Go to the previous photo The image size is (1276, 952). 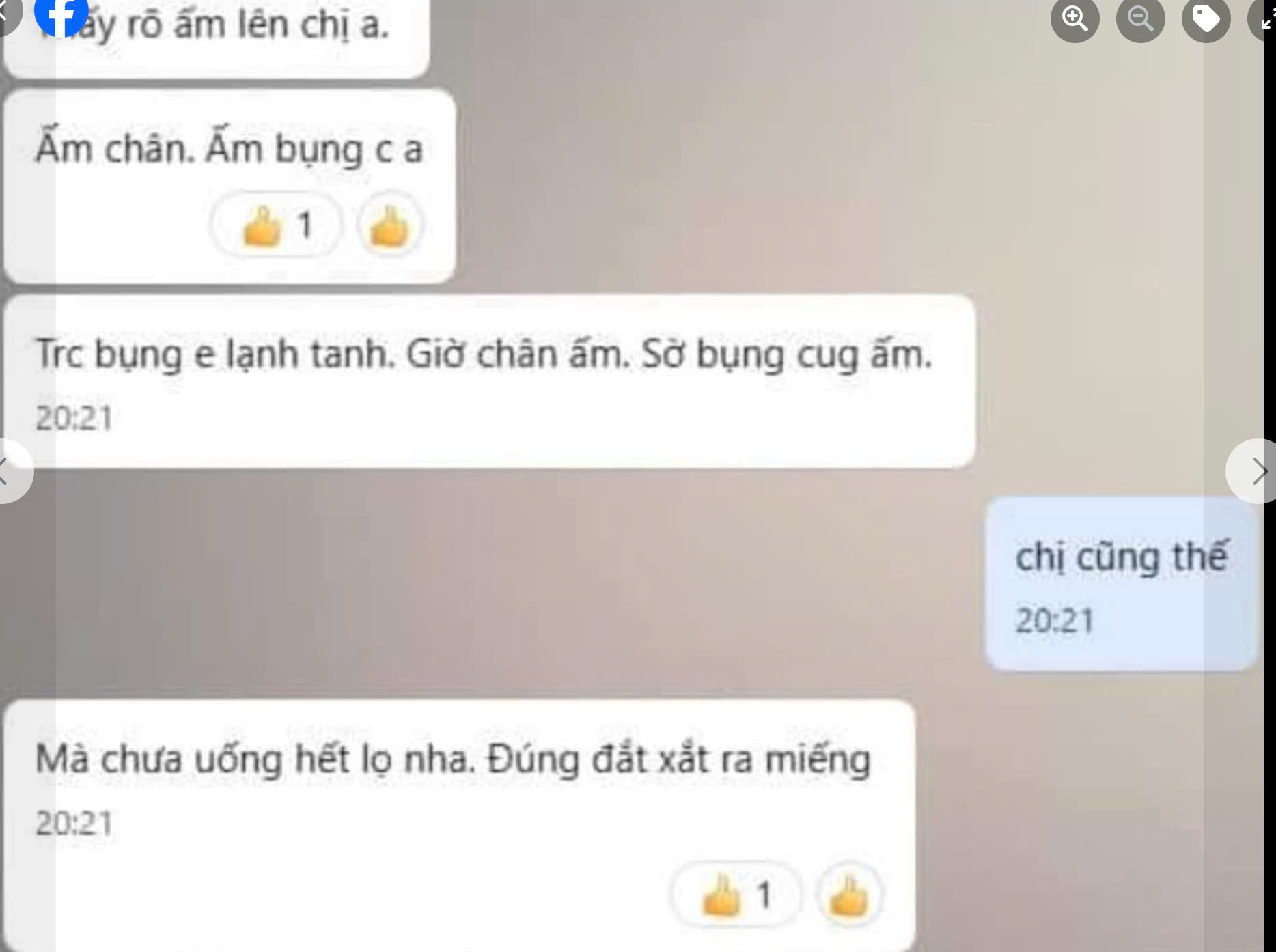click(10, 471)
